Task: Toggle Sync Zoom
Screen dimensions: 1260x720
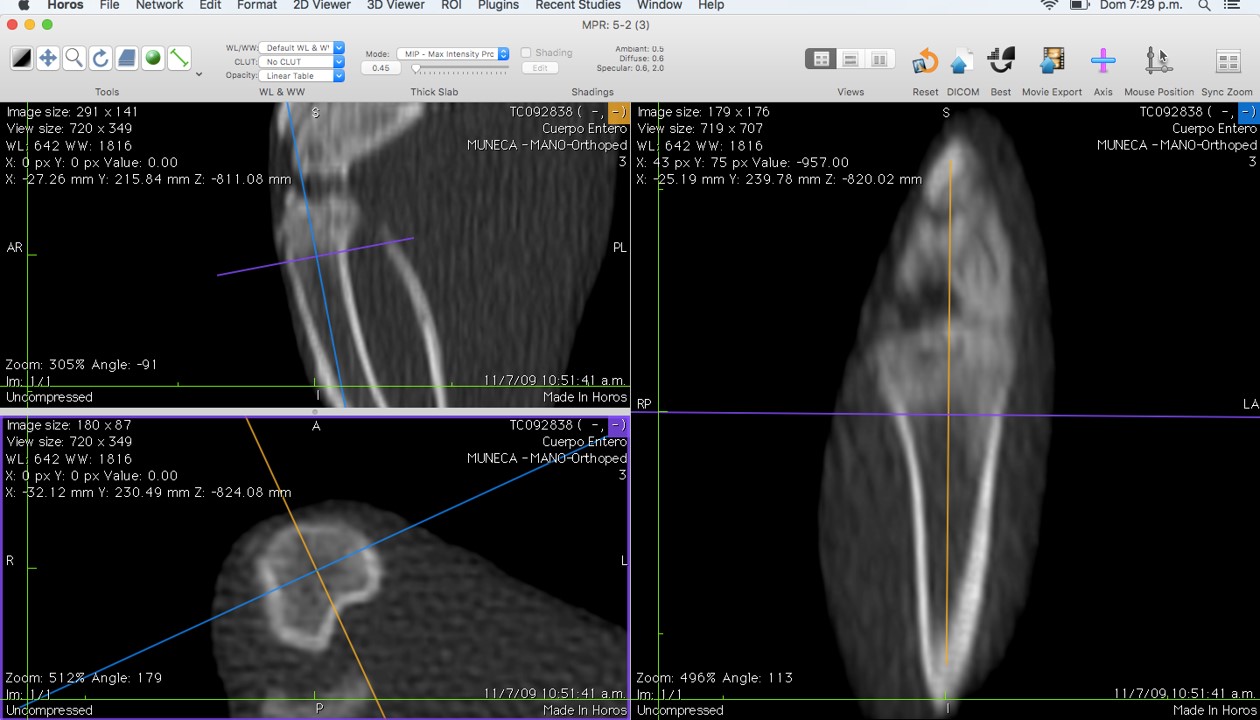Action: 1227,62
